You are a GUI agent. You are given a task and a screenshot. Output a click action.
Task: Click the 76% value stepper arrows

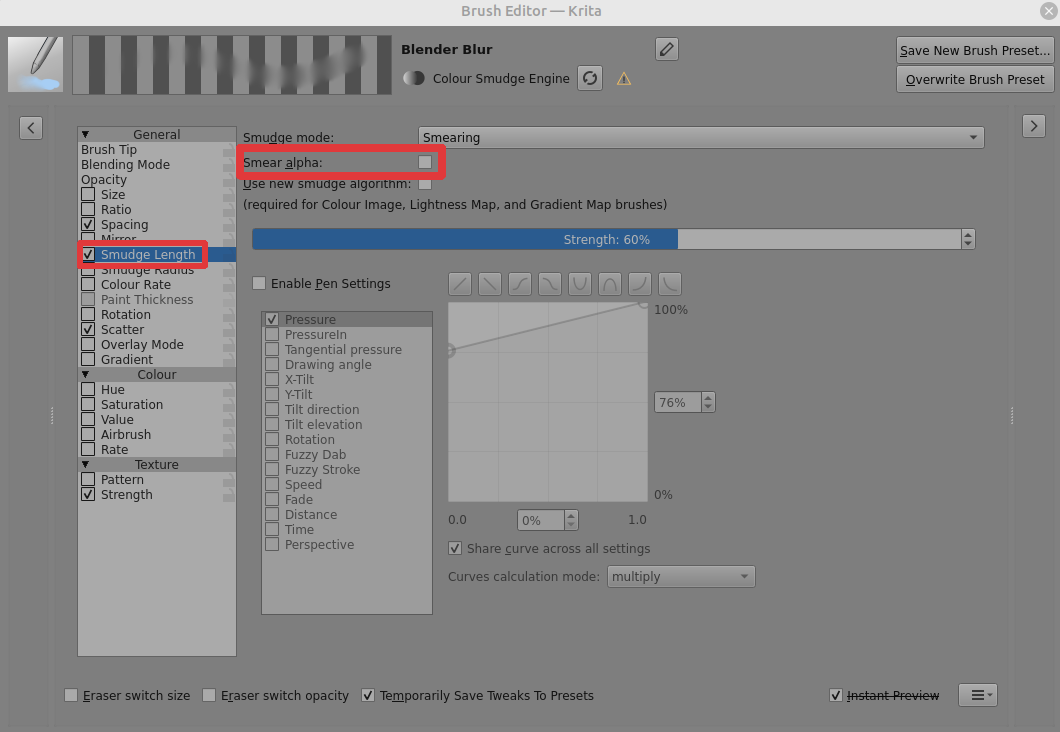pos(708,402)
